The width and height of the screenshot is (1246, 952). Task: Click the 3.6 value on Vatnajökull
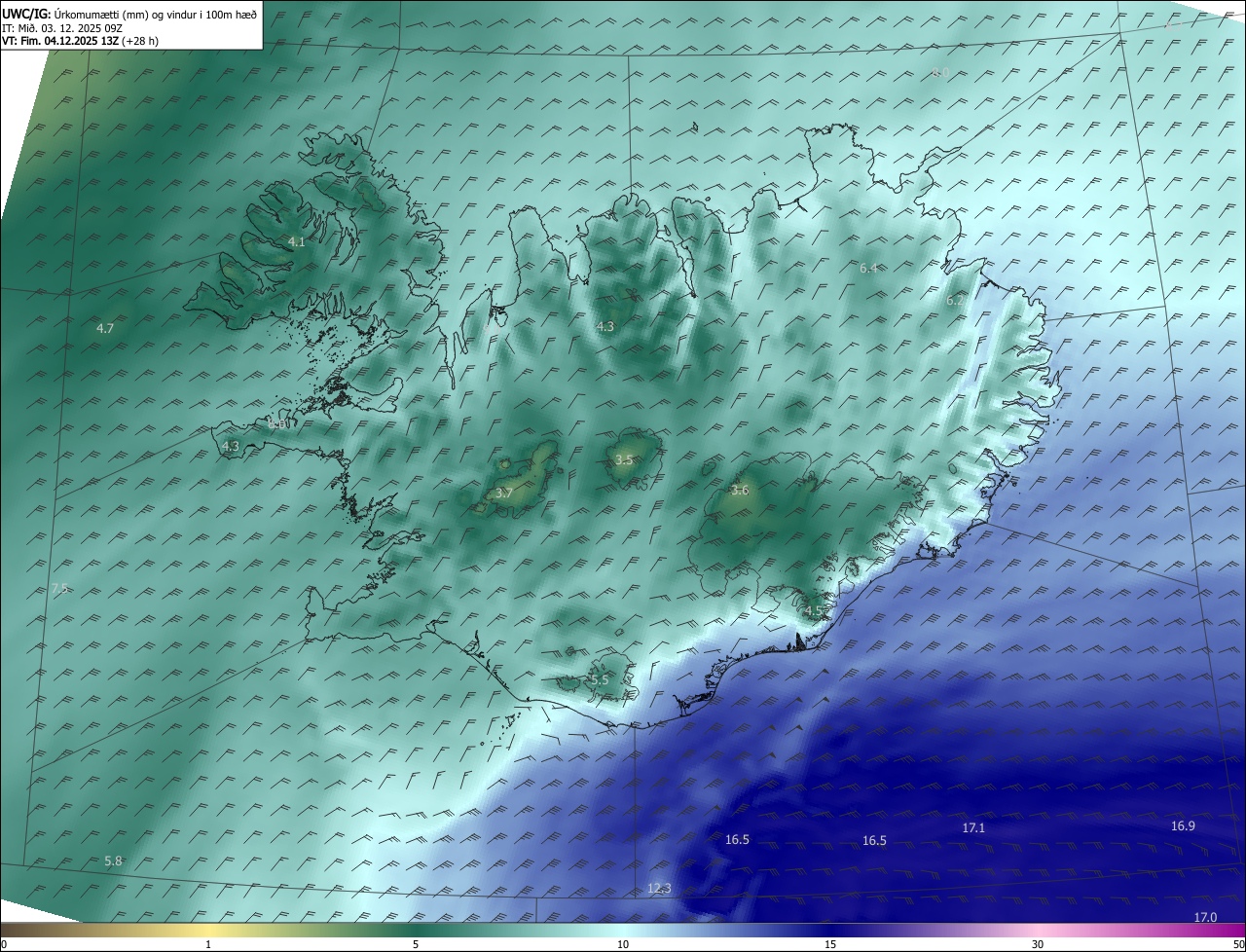coord(740,490)
